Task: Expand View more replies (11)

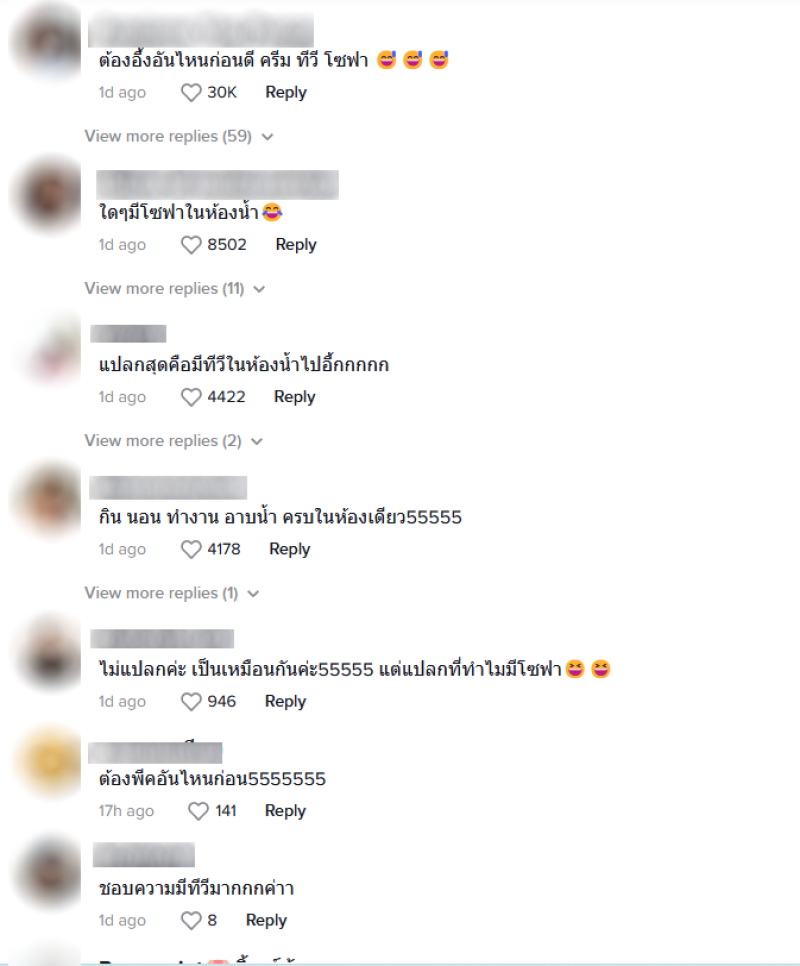Action: tap(175, 288)
